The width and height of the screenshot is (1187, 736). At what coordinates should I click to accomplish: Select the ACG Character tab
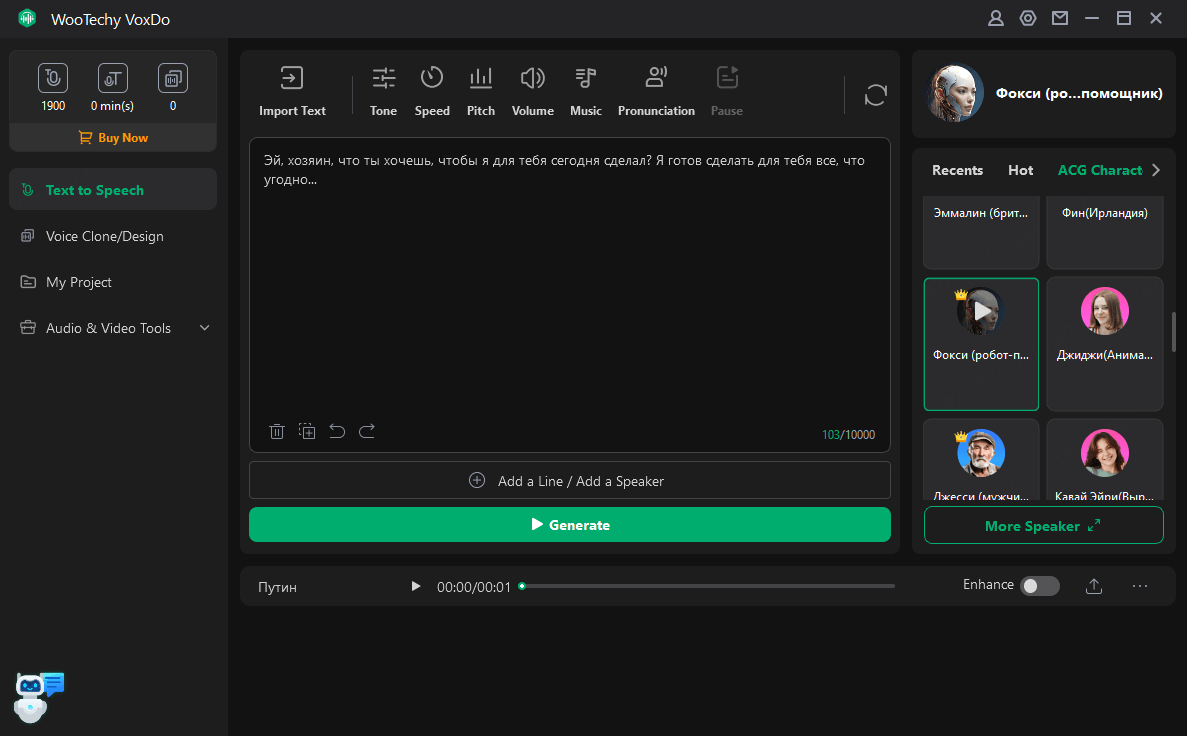1100,170
